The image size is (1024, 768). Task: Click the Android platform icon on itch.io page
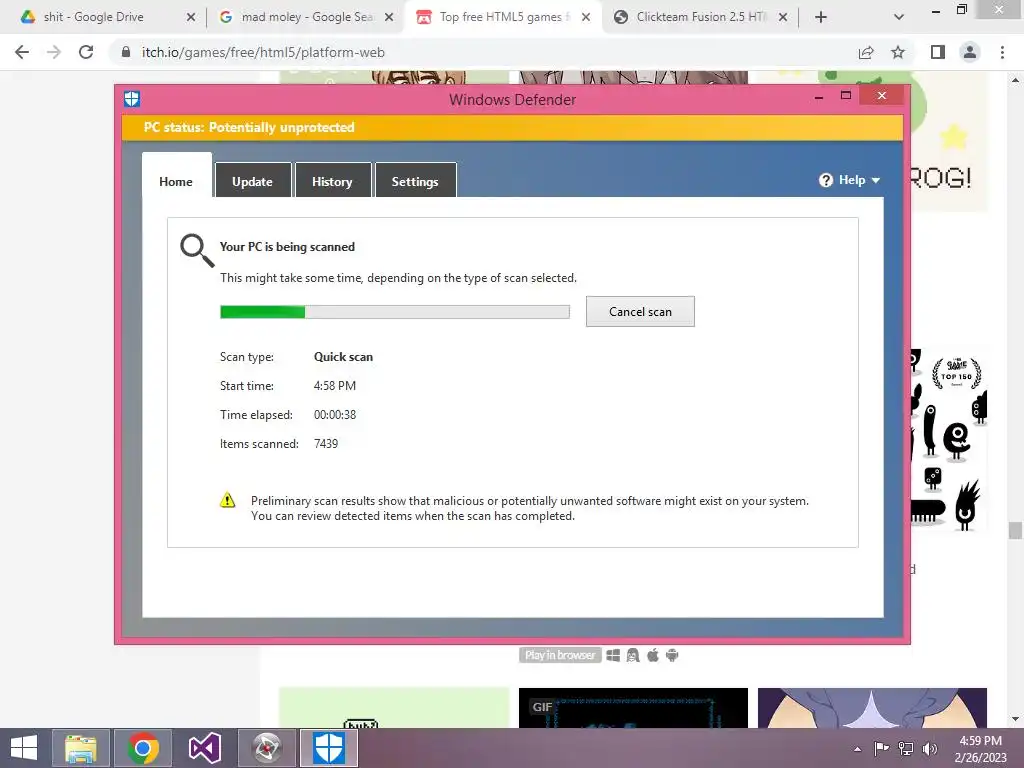click(x=672, y=655)
